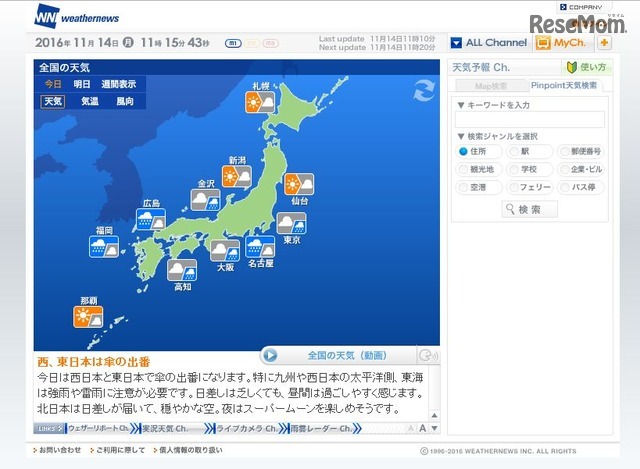Switch to the 明日 forecast tab

click(82, 84)
